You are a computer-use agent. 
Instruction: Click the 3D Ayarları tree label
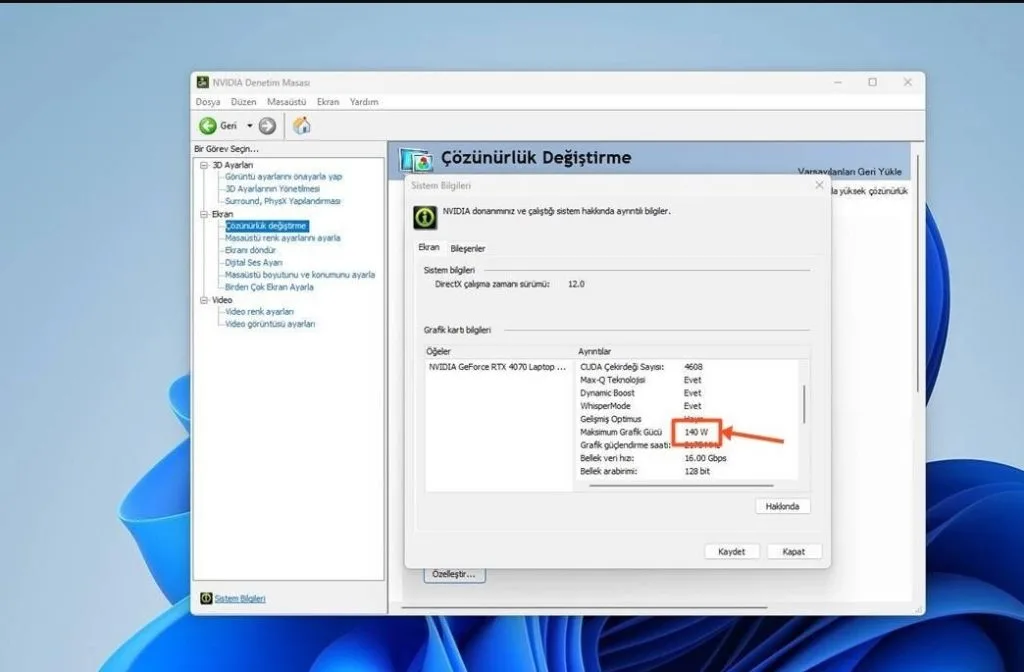click(x=232, y=165)
